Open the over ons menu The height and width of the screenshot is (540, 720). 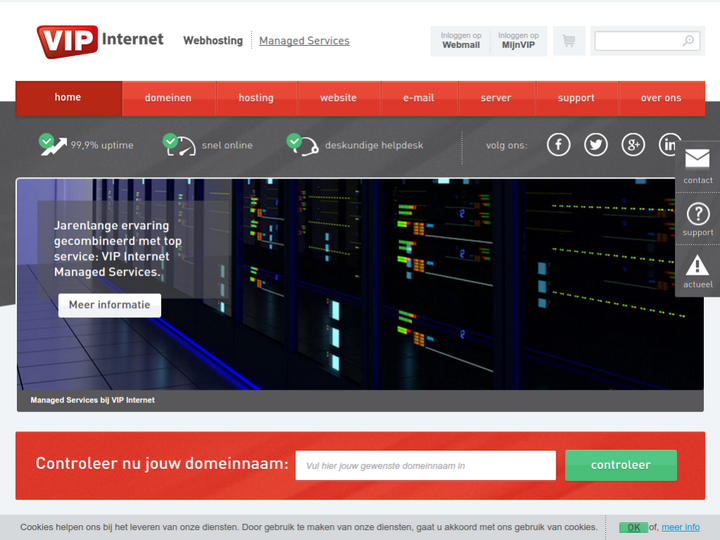pyautogui.click(x=661, y=98)
